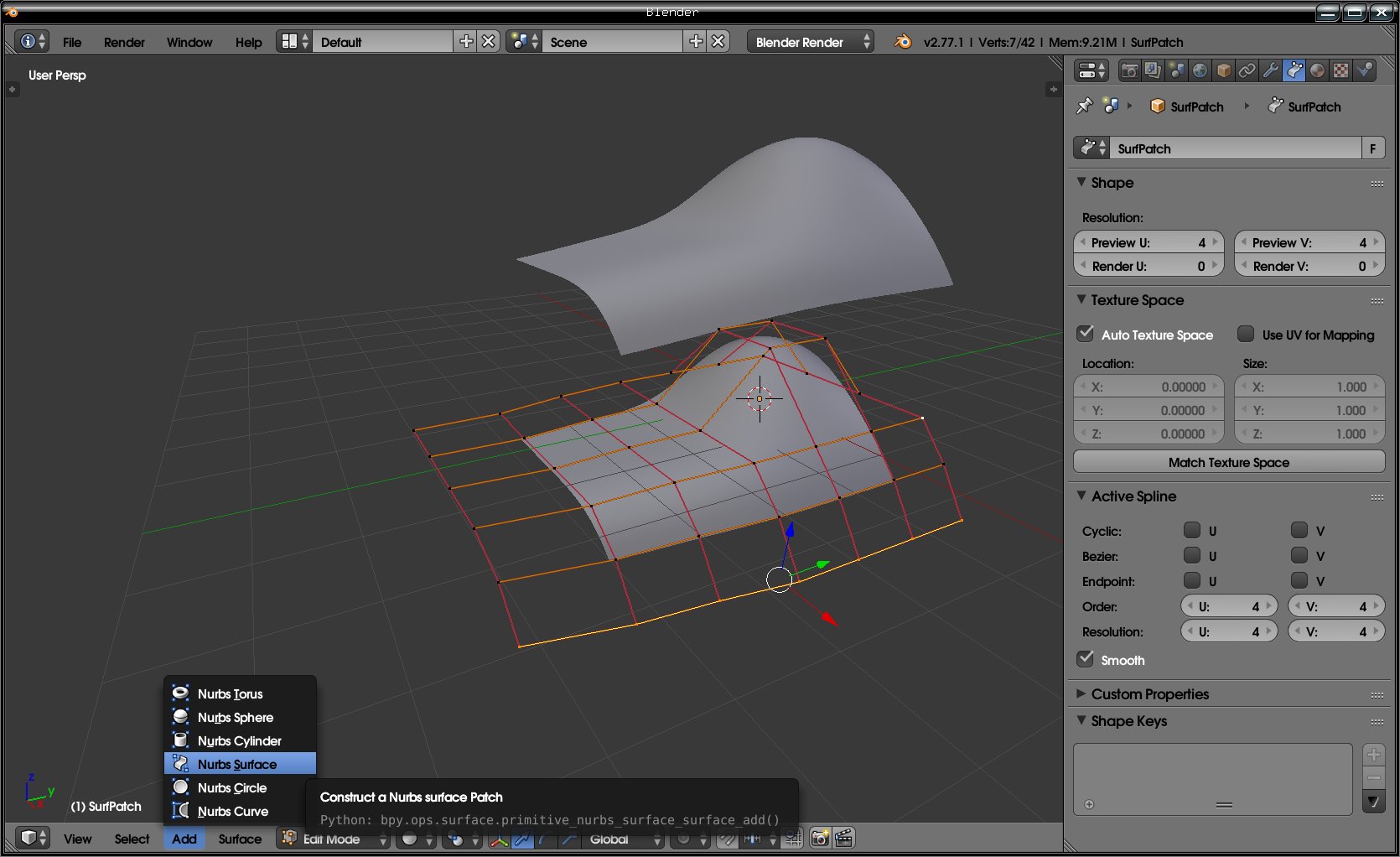Viewport: 1400px width, 857px height.
Task: Switch to Object properties cube tab
Action: pyautogui.click(x=1224, y=70)
